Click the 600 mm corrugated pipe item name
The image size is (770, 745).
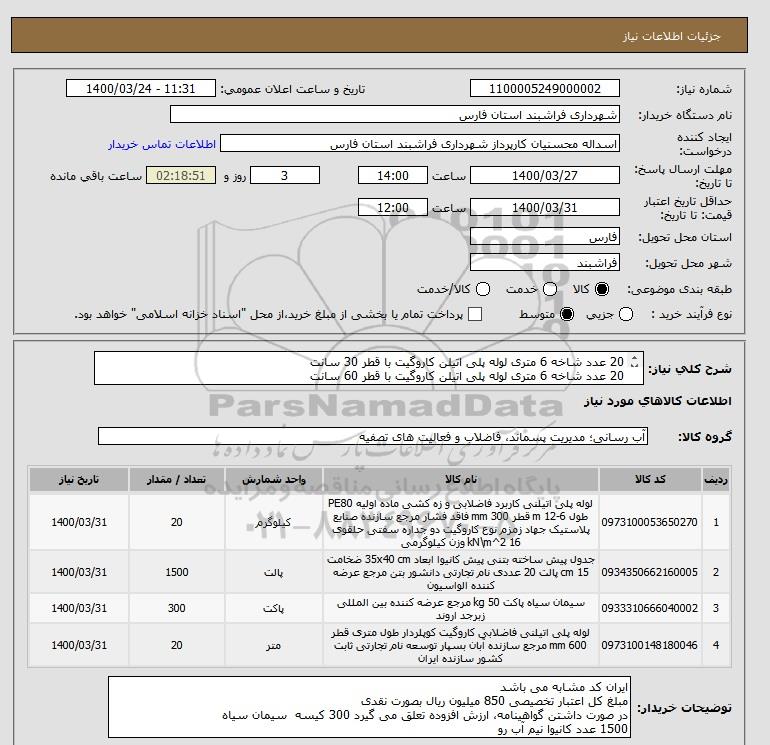[x=461, y=646]
